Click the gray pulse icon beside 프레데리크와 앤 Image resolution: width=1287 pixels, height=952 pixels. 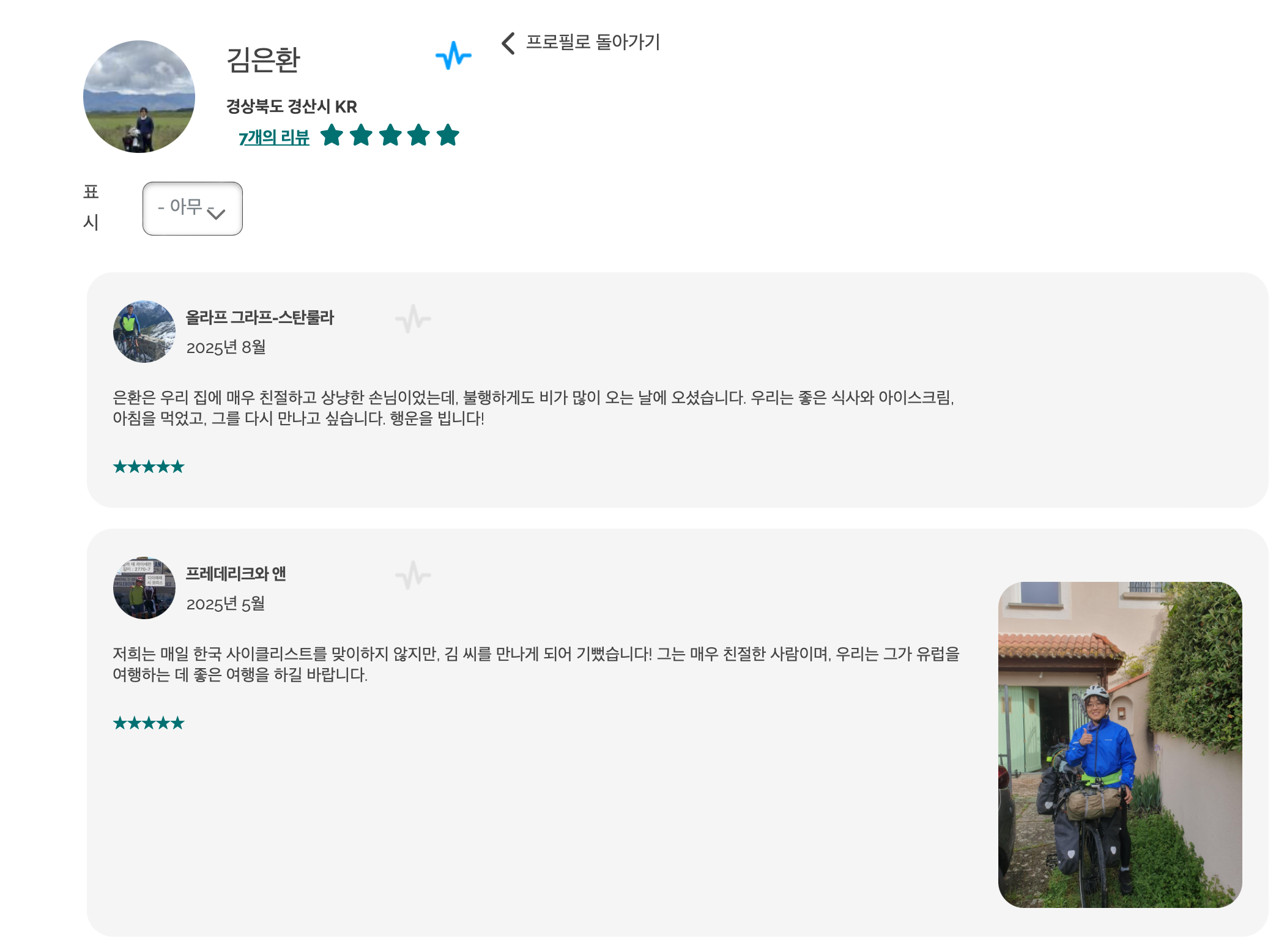[413, 575]
